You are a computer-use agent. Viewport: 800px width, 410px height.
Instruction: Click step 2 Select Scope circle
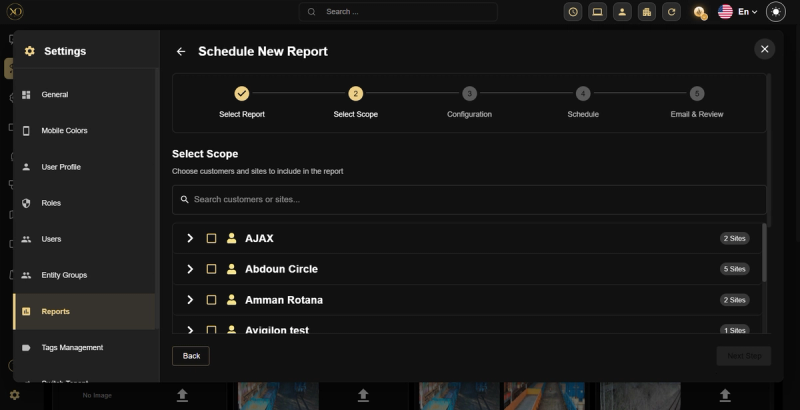(x=356, y=93)
